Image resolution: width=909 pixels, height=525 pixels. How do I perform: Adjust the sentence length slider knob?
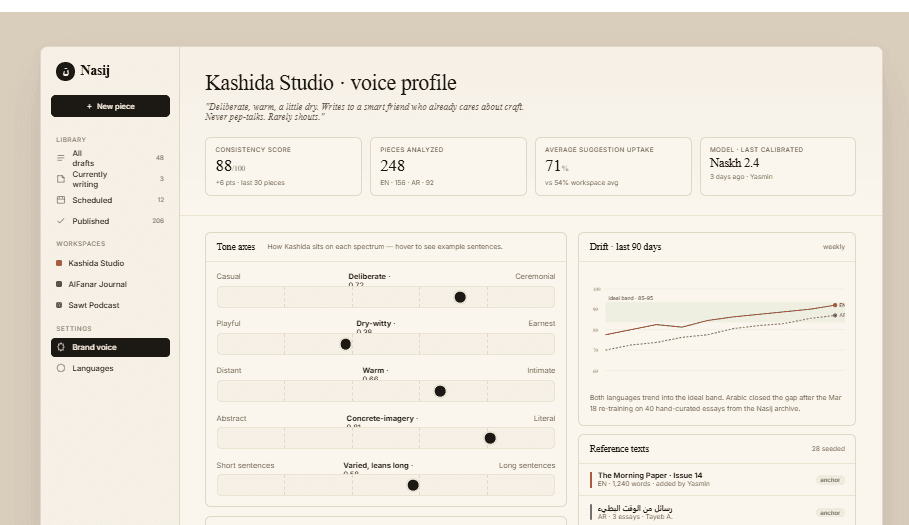click(413, 485)
